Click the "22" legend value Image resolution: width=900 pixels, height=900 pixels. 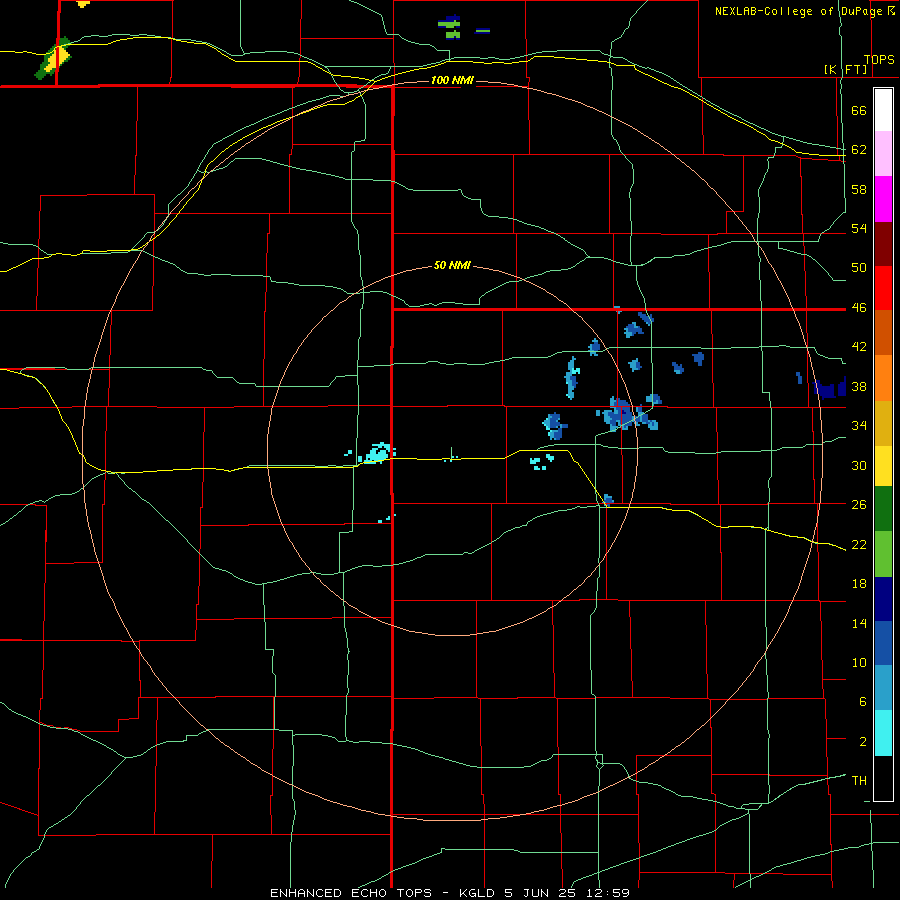point(859,544)
